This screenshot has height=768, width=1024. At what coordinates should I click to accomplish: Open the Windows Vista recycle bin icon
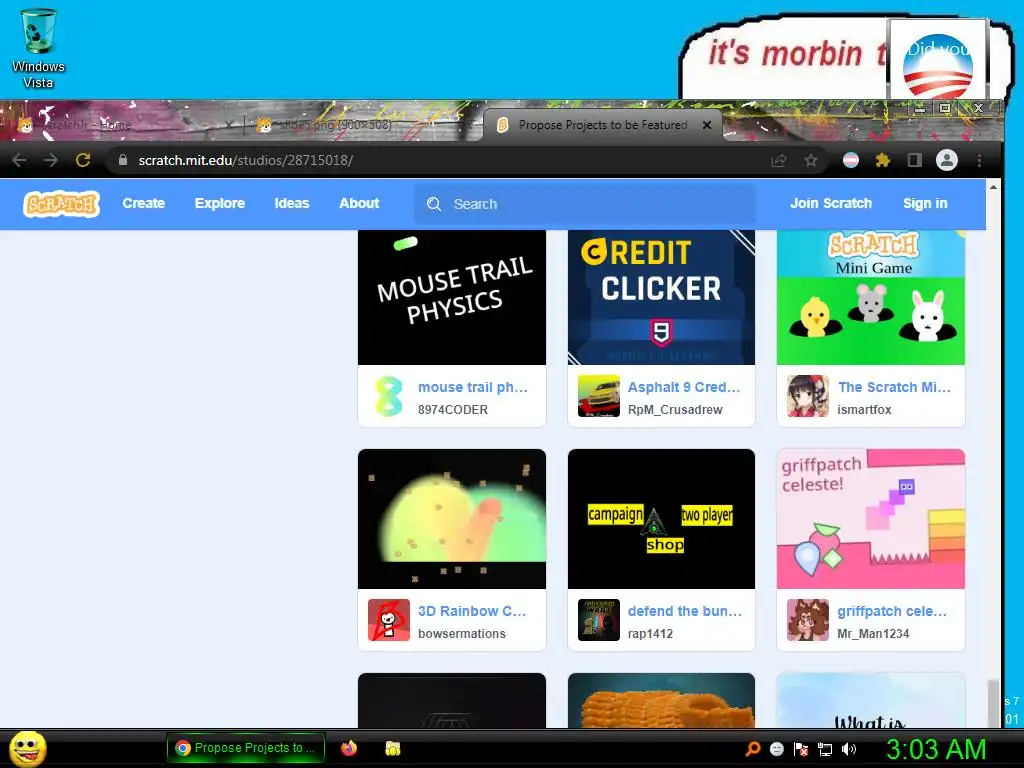pos(39,48)
